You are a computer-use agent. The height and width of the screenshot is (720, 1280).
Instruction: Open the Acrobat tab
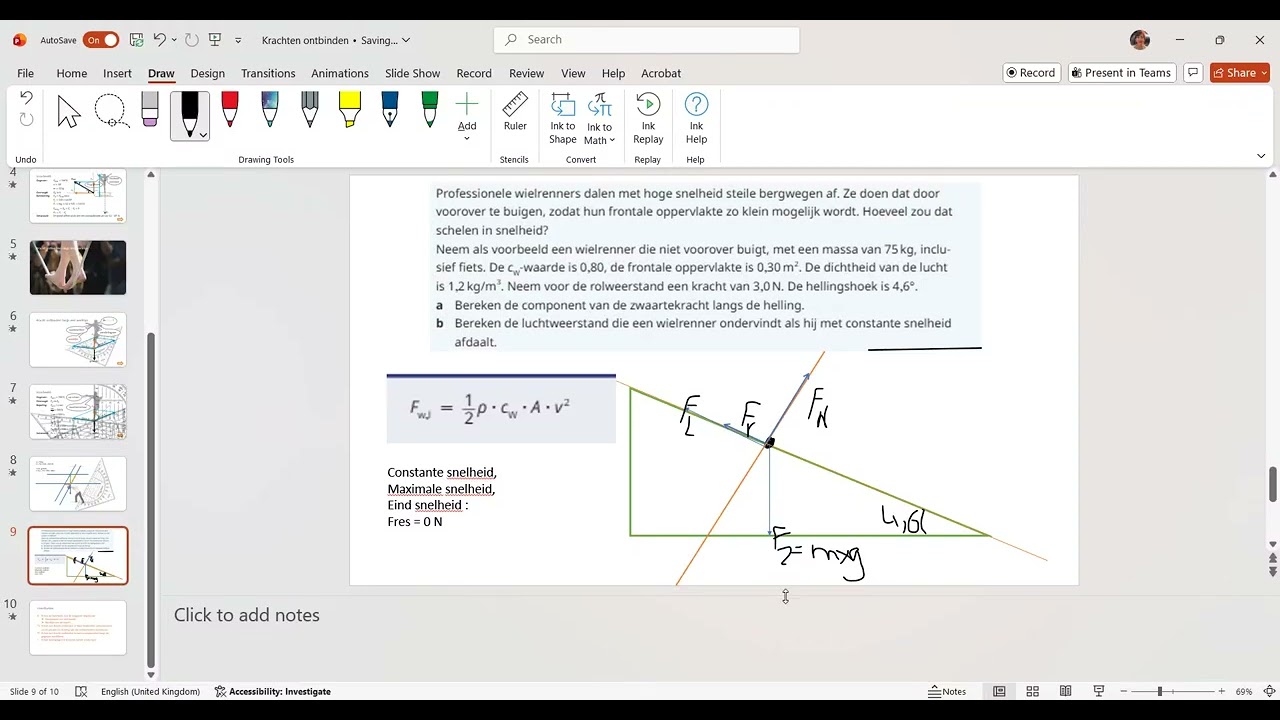[x=661, y=73]
